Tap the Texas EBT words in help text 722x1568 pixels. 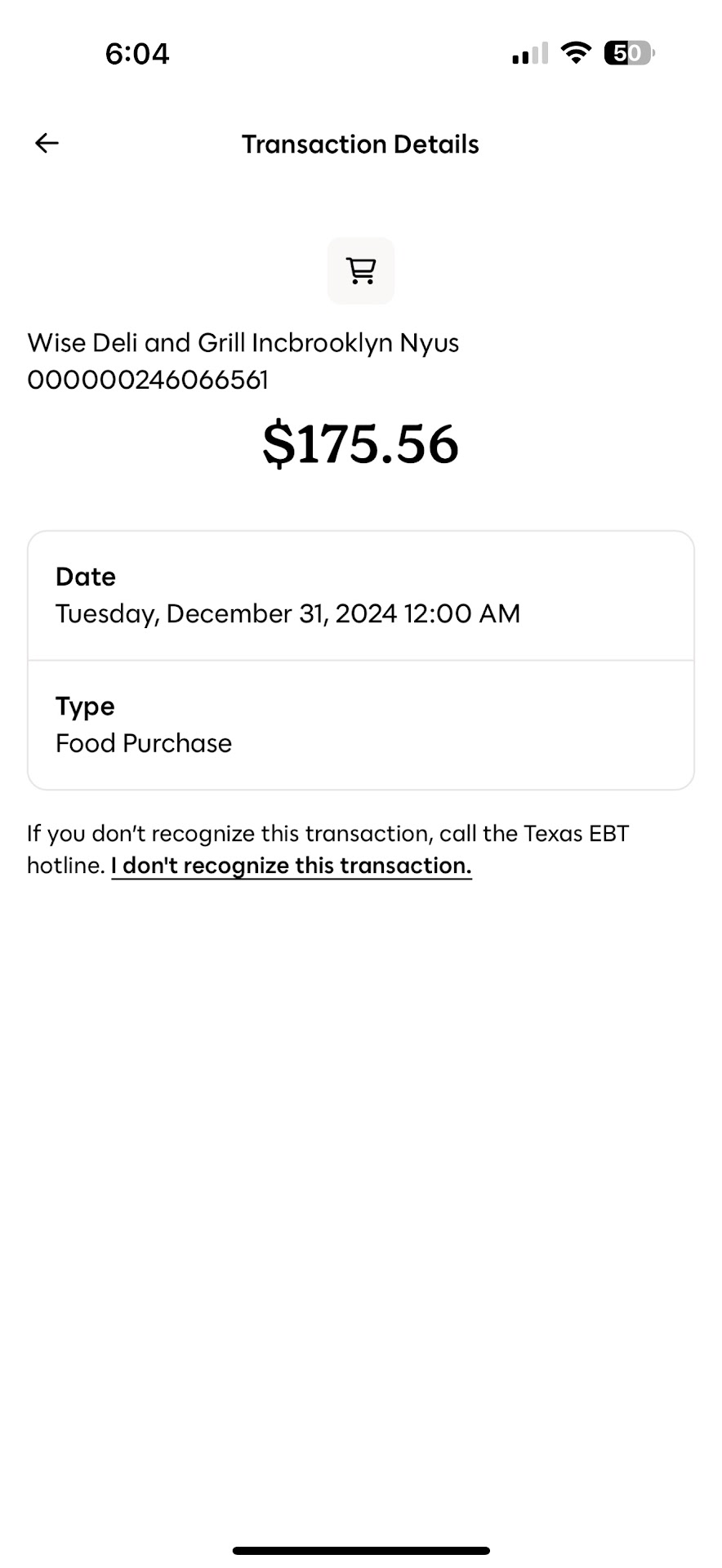(x=577, y=834)
